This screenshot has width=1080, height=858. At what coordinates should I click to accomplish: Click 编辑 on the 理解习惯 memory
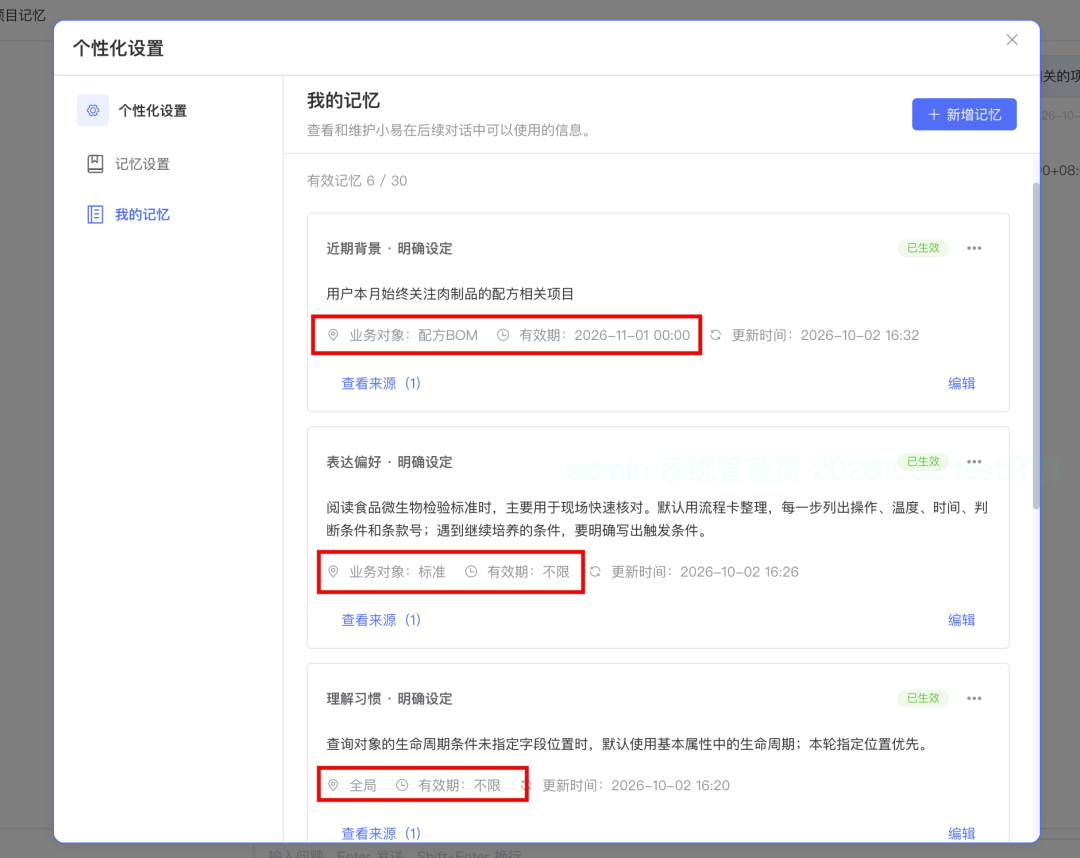pyautogui.click(x=962, y=833)
